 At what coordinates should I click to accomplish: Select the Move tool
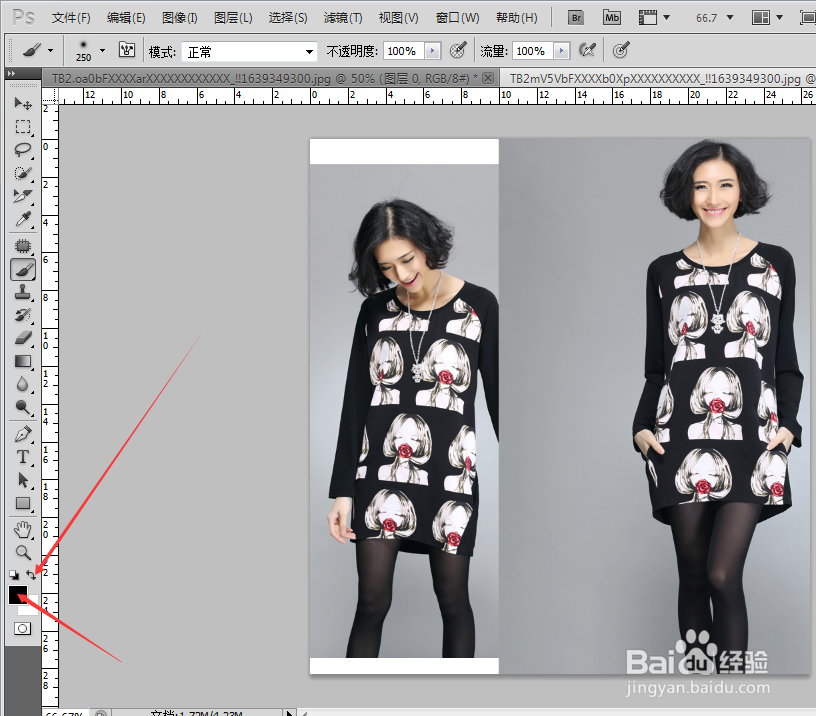tap(22, 103)
